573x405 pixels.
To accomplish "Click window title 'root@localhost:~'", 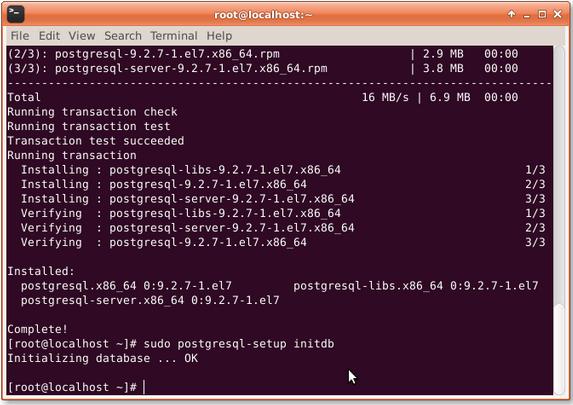I will pyautogui.click(x=263, y=15).
